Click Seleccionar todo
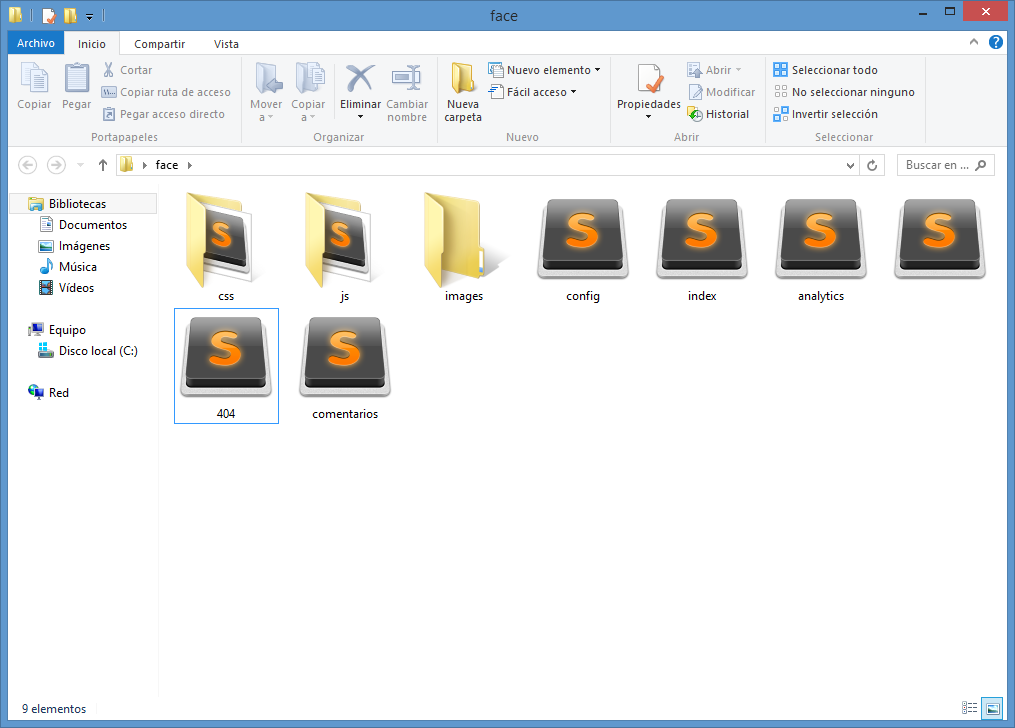The height and width of the screenshot is (728, 1015). 825,70
